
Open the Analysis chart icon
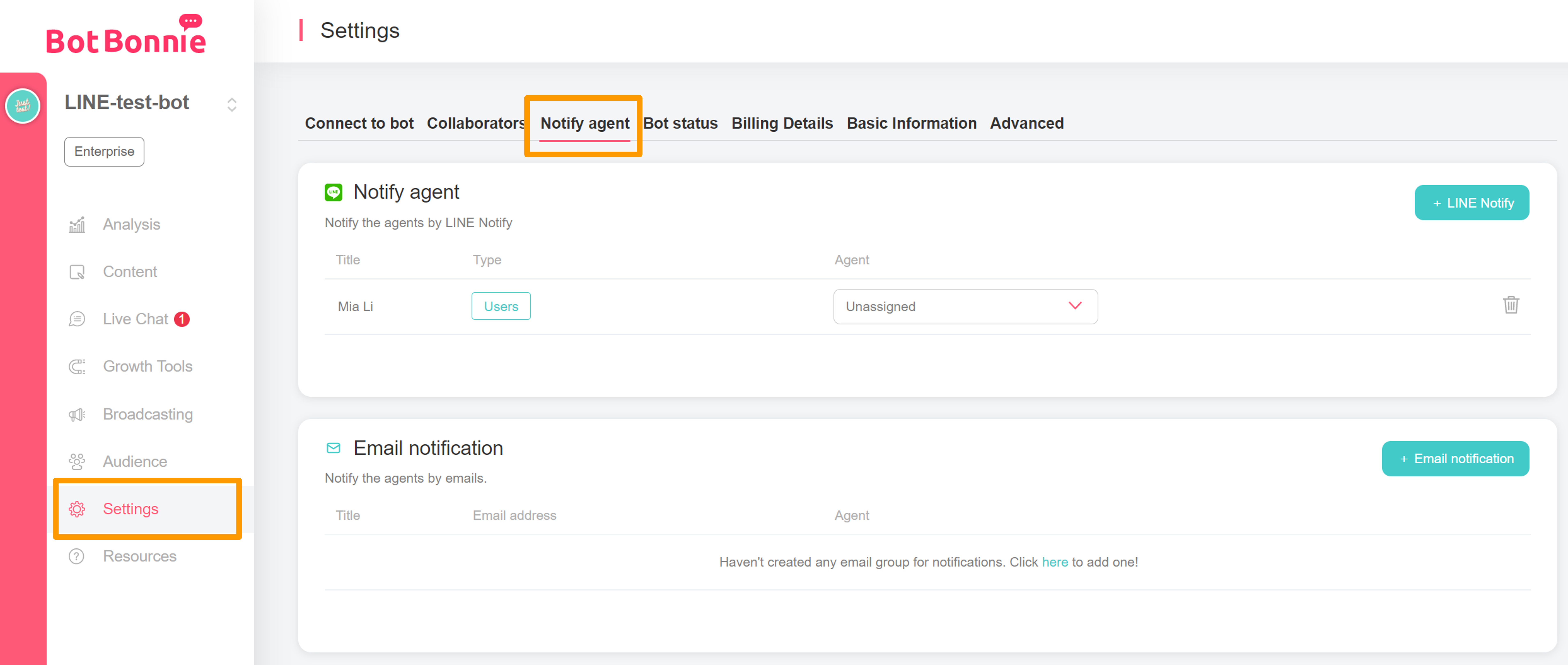[77, 225]
